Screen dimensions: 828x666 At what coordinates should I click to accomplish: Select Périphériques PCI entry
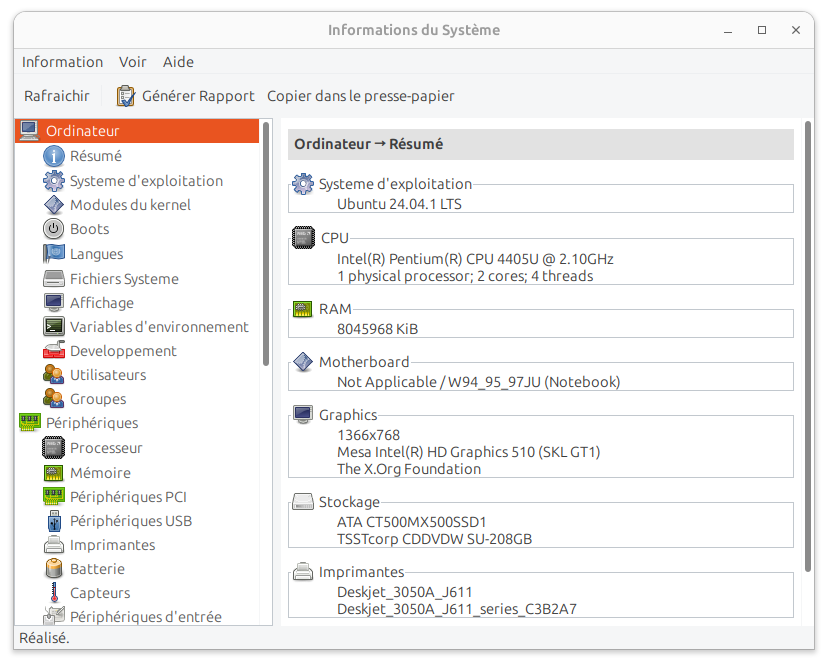128,496
